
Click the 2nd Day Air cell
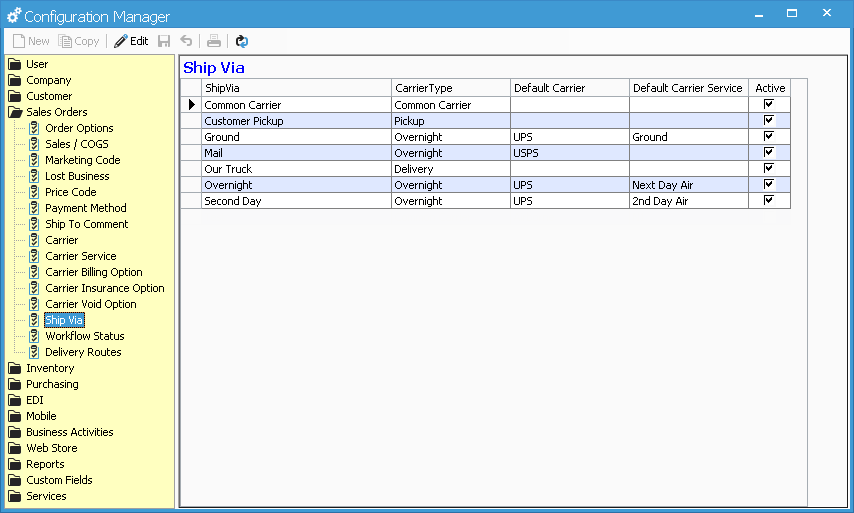coord(689,201)
